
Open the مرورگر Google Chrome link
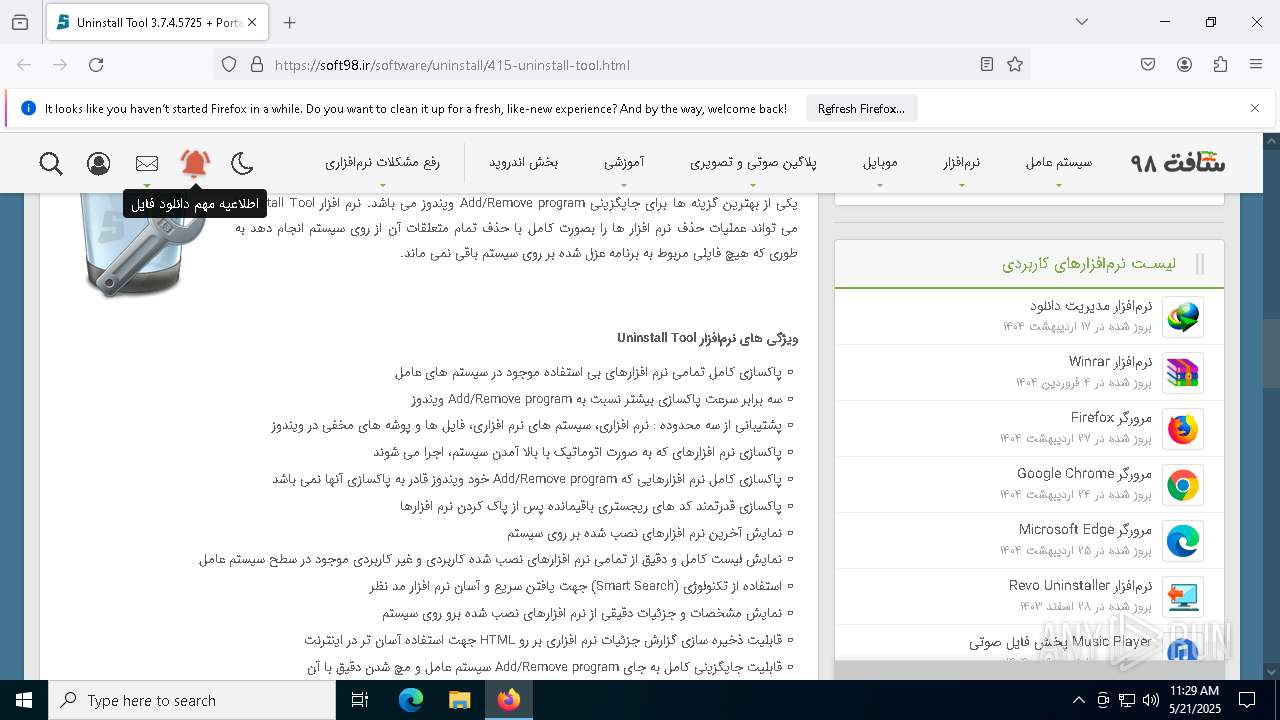point(1085,473)
